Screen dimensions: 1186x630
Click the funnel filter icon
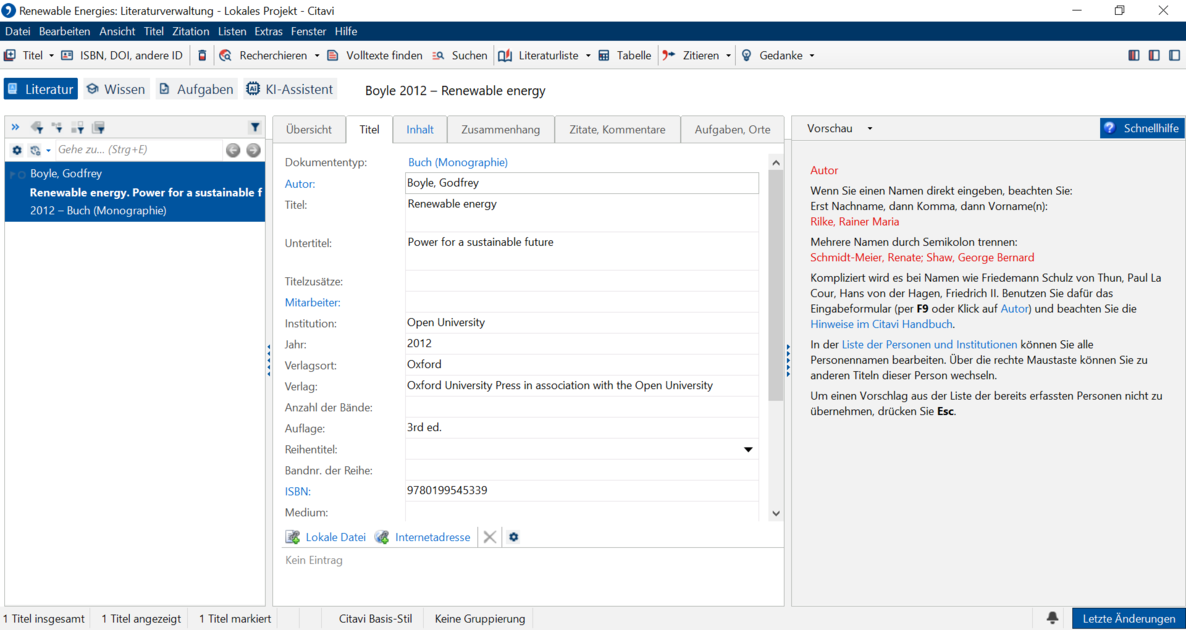pyautogui.click(x=255, y=127)
